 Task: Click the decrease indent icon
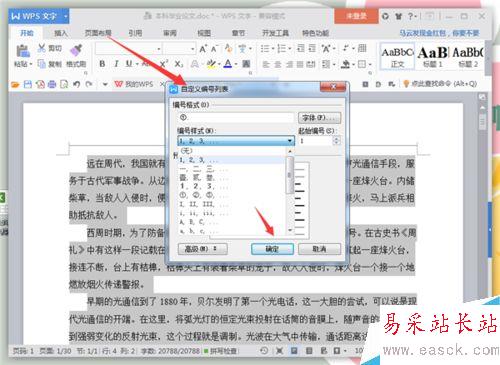(x=301, y=49)
